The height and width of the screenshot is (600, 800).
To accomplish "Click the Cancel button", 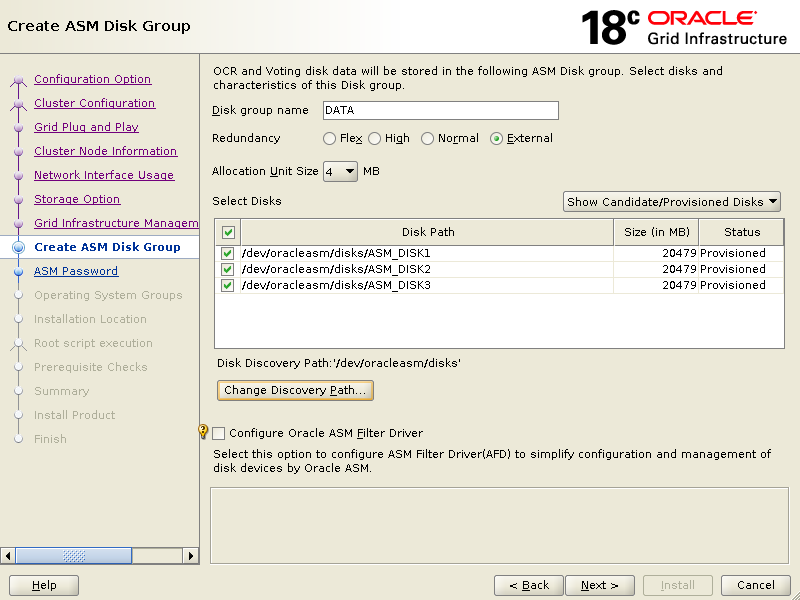I will (x=756, y=585).
